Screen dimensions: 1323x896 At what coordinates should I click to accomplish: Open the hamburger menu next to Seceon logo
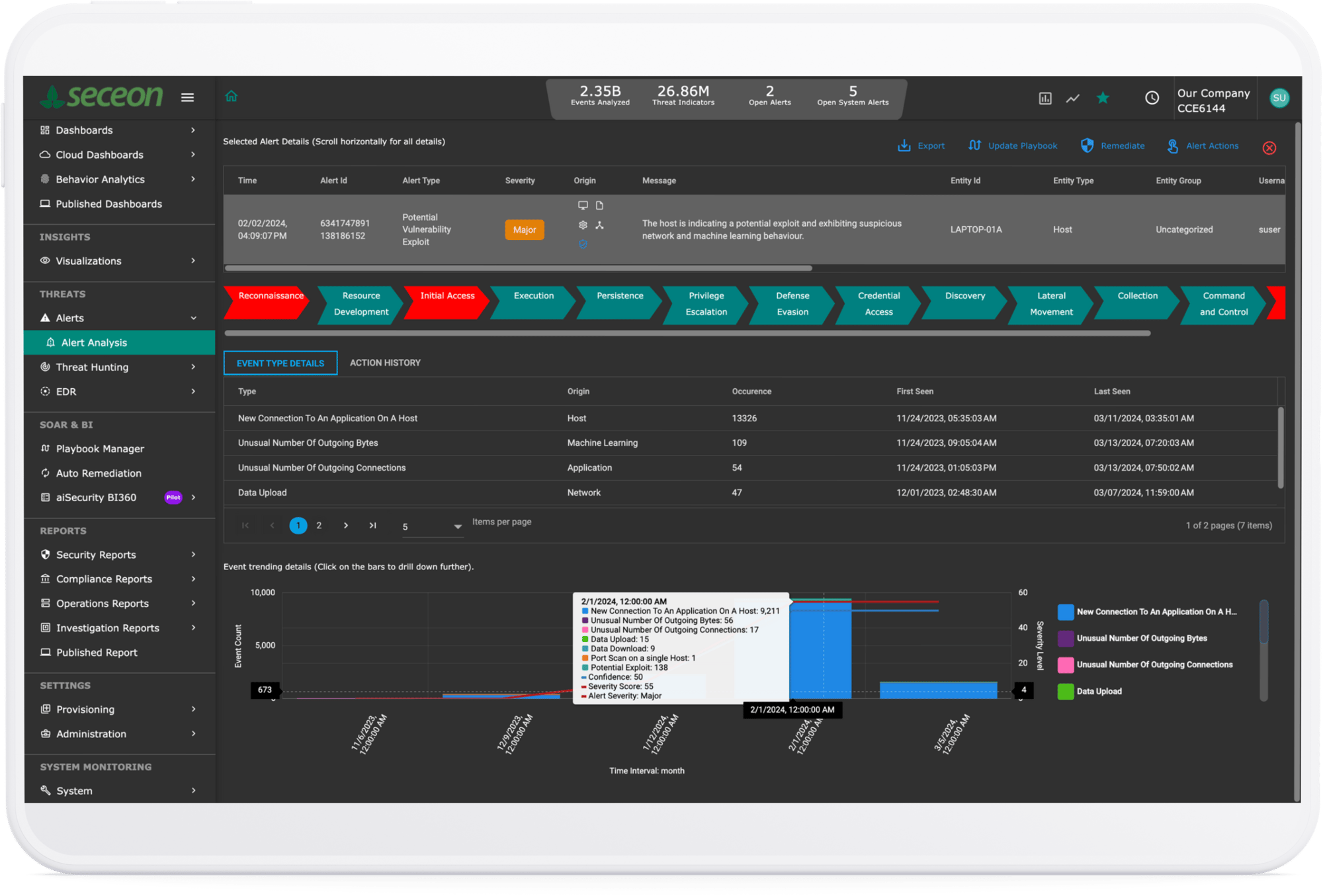187,97
